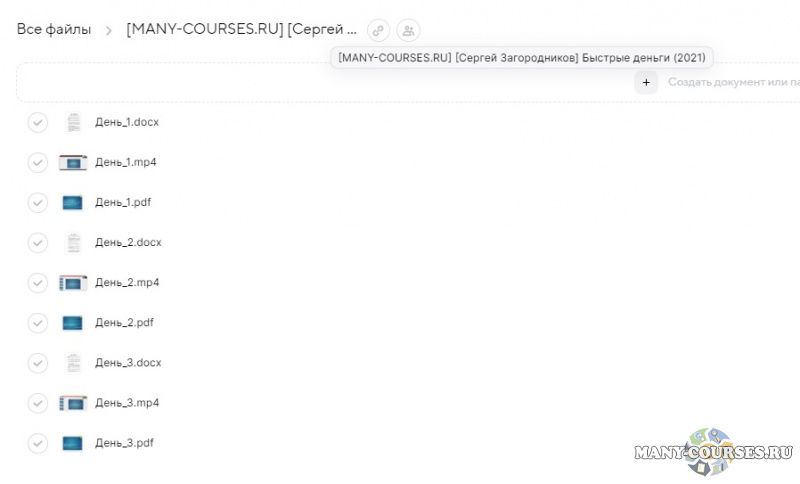Click the День_1.pdf file icon
800x484 pixels.
(72, 202)
